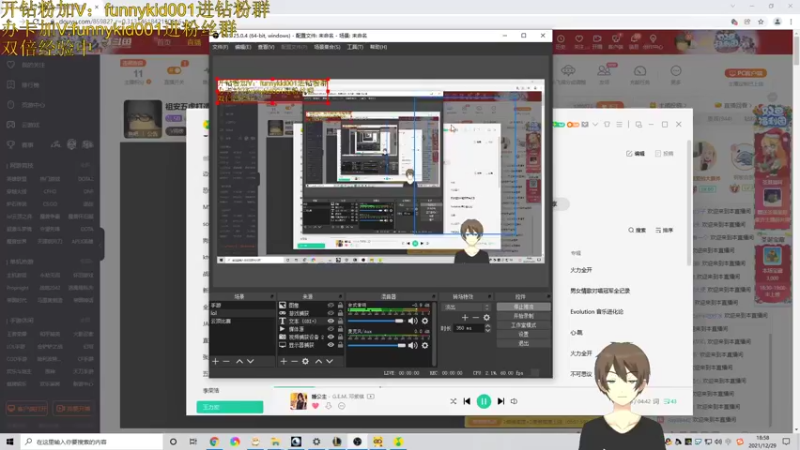800x450 pixels.
Task: Lock the text (GDI+) source
Action: (340, 321)
